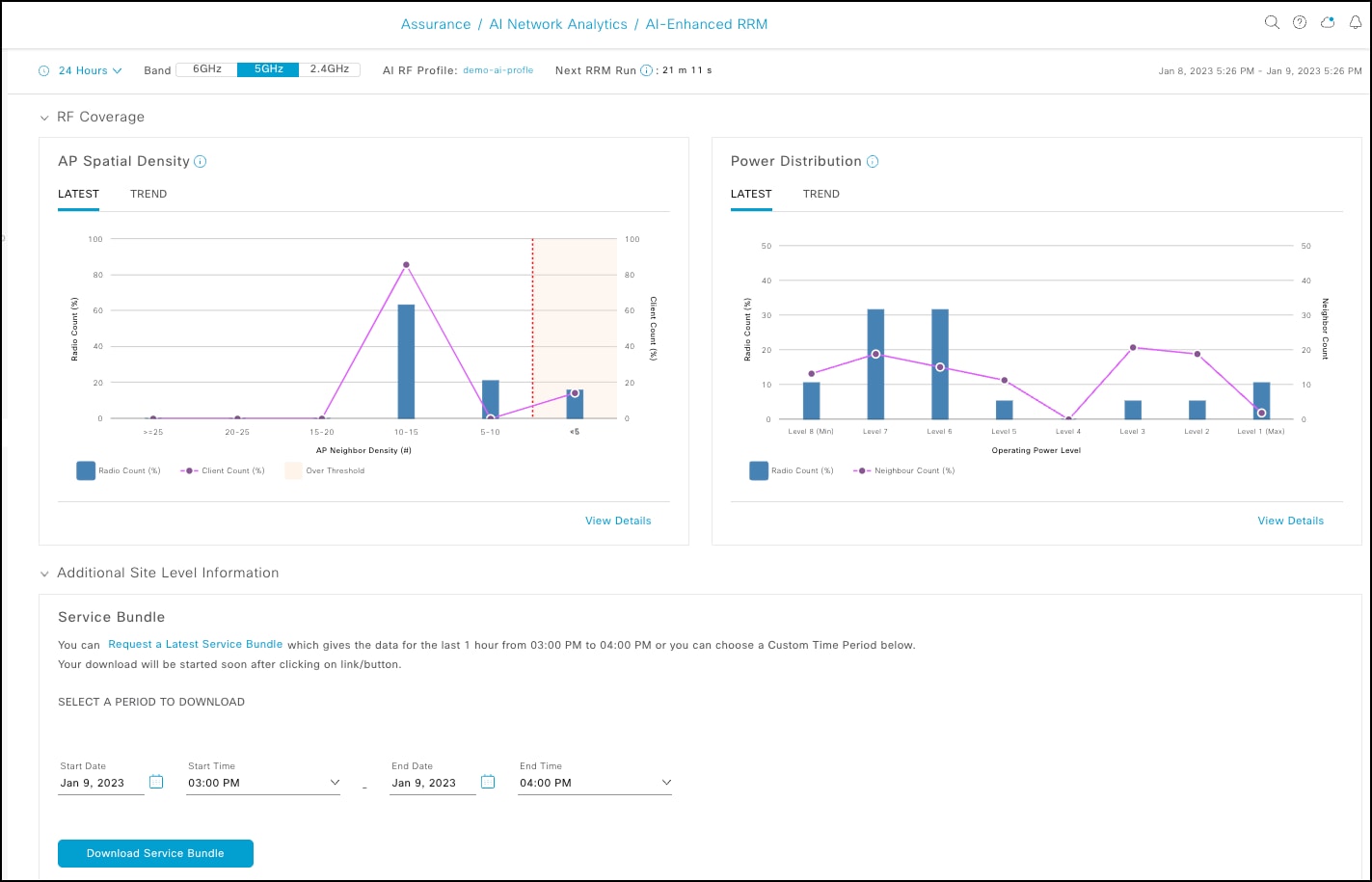
Task: Select the 2.4GHz band
Action: coord(329,69)
